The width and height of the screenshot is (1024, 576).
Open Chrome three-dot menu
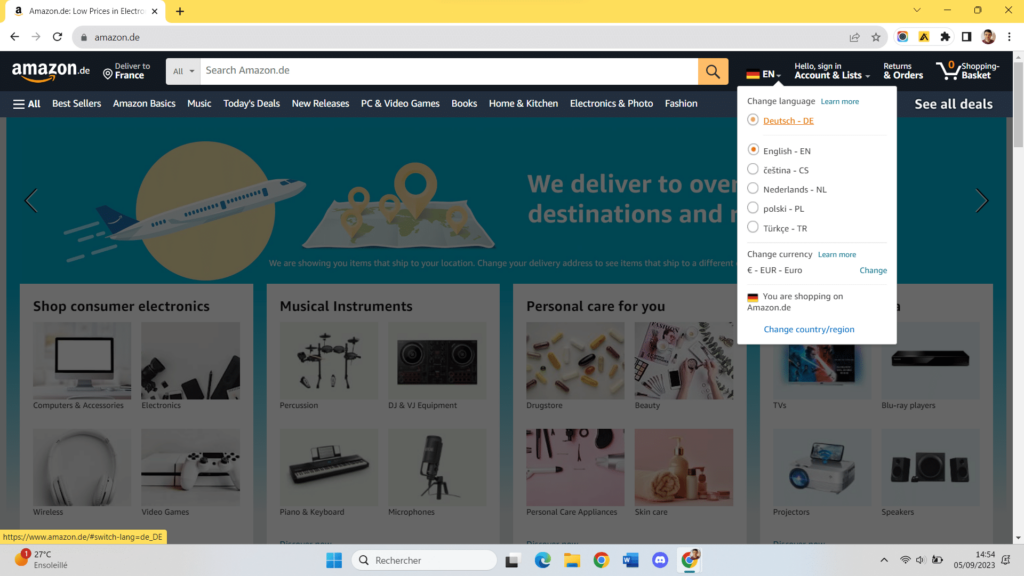1009,37
